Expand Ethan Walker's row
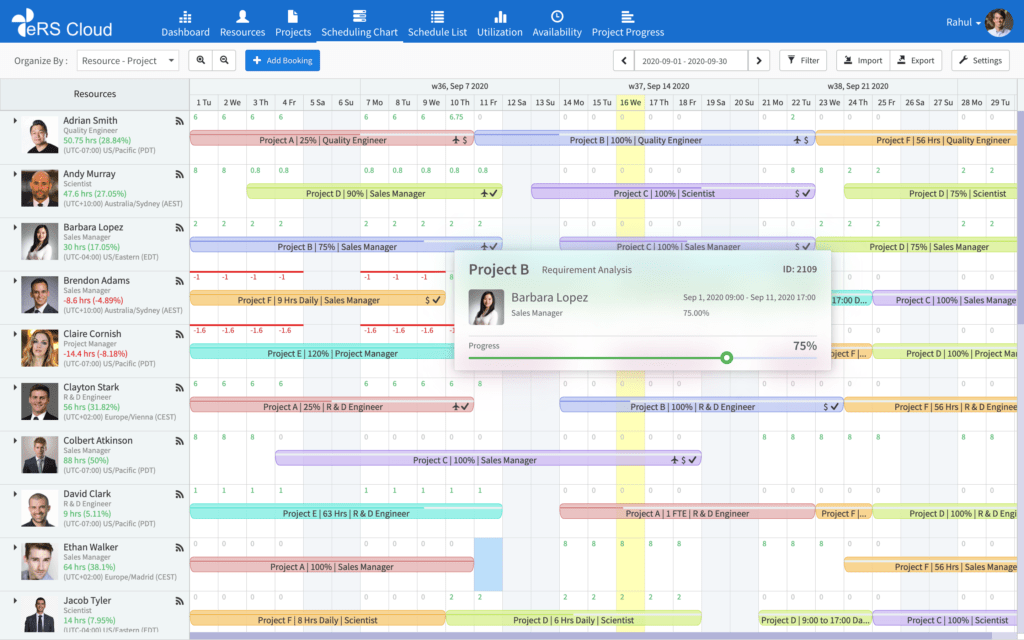The height and width of the screenshot is (640, 1024). [x=14, y=547]
